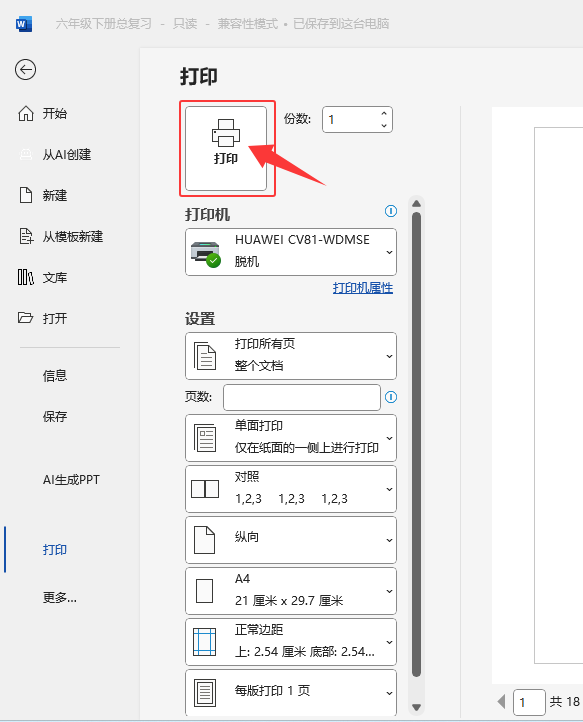Click 从模板新建 in sidebar

(x=73, y=237)
